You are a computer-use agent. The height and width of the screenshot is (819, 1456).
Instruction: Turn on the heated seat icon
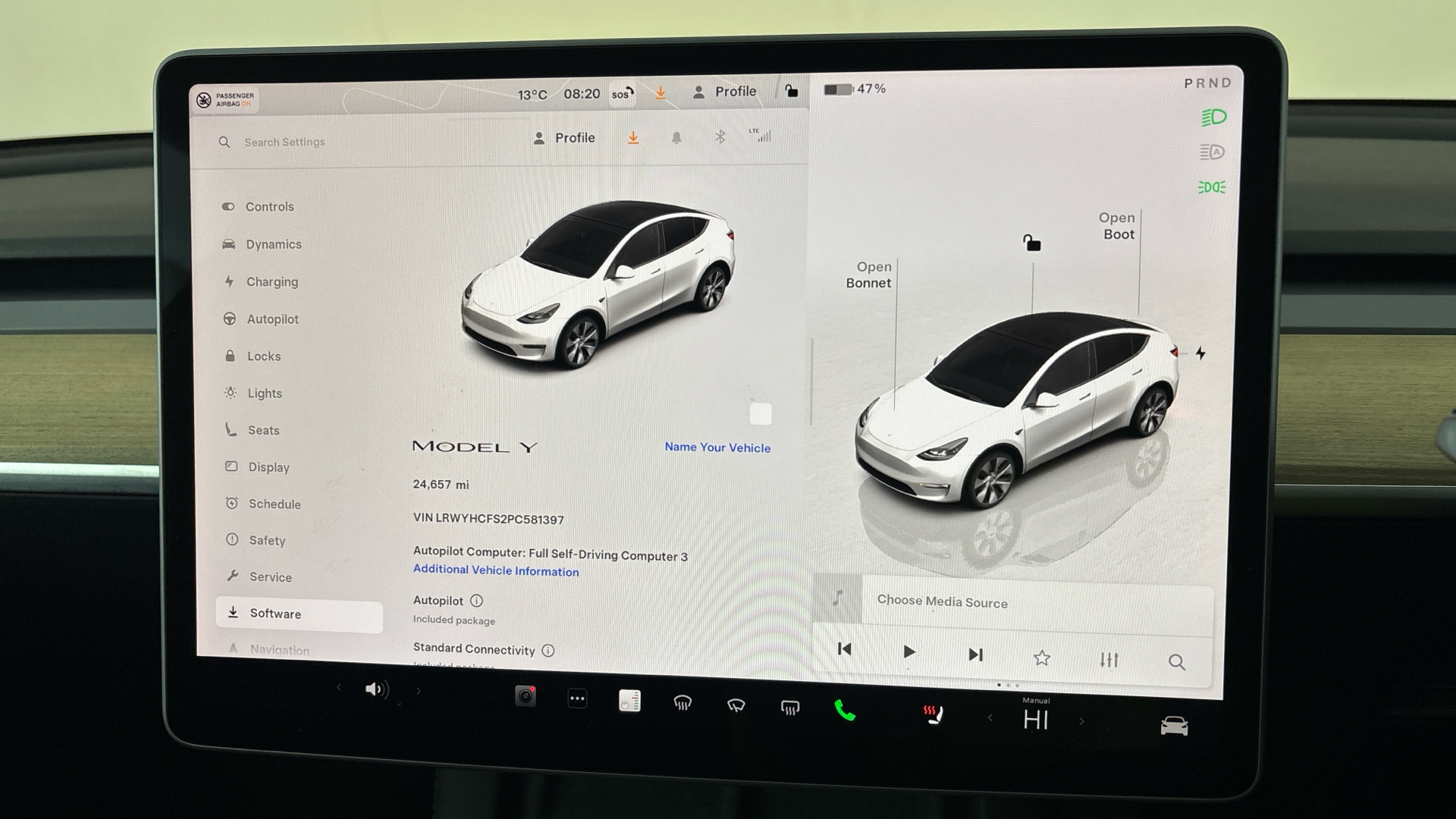(934, 714)
